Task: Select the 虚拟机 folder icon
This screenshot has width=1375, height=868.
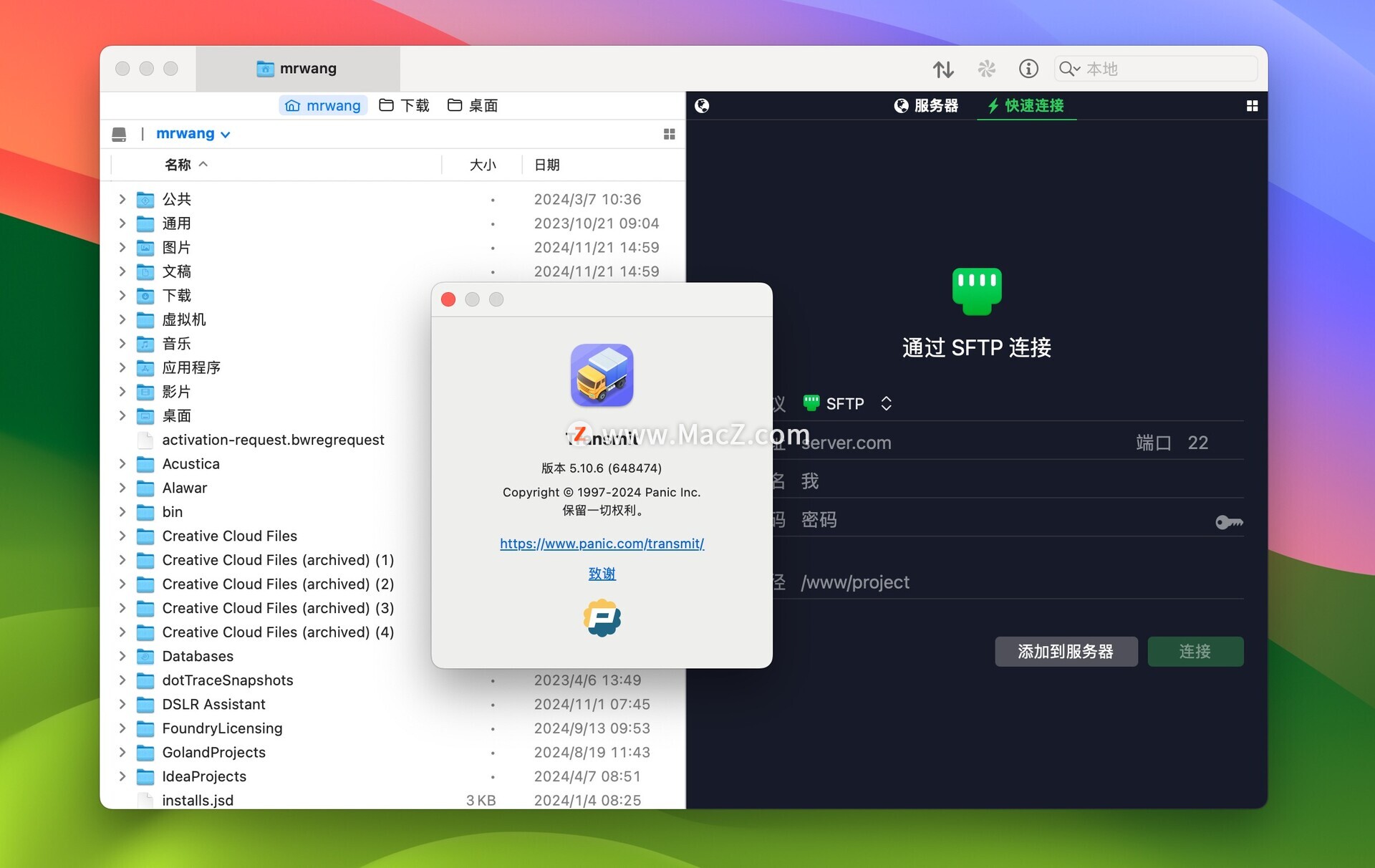Action: pyautogui.click(x=145, y=319)
